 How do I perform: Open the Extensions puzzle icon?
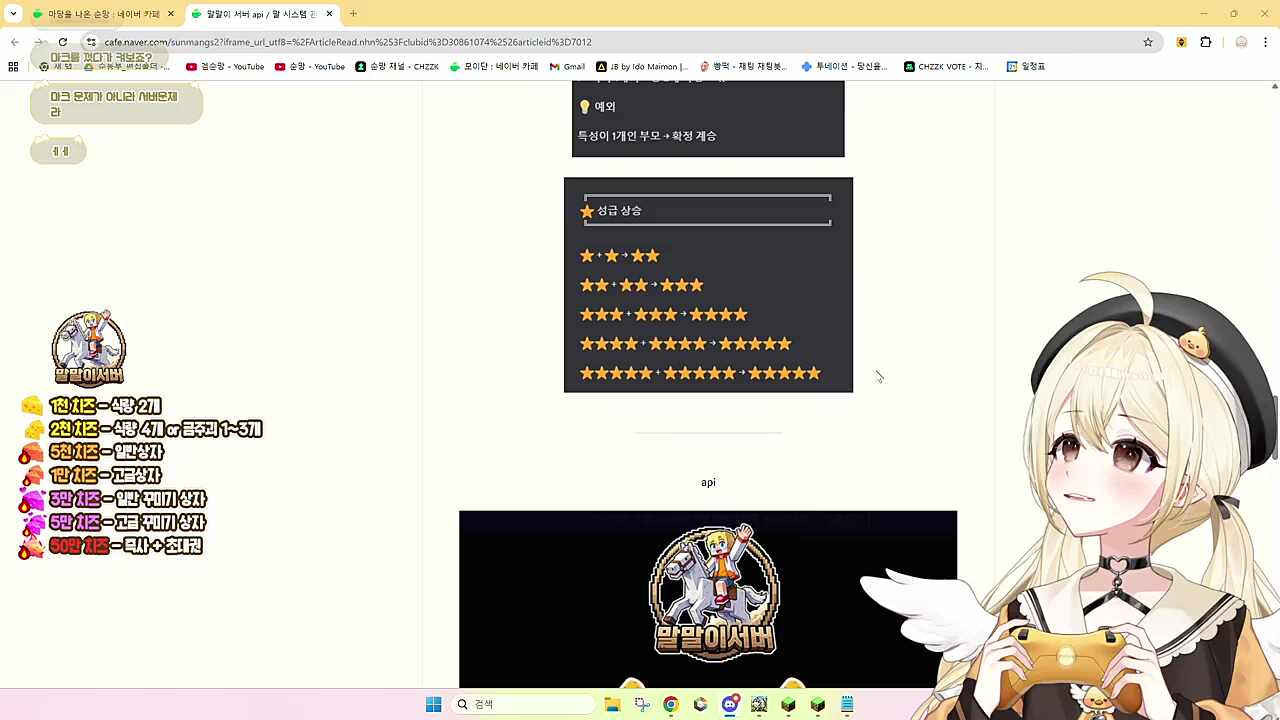tap(1205, 42)
